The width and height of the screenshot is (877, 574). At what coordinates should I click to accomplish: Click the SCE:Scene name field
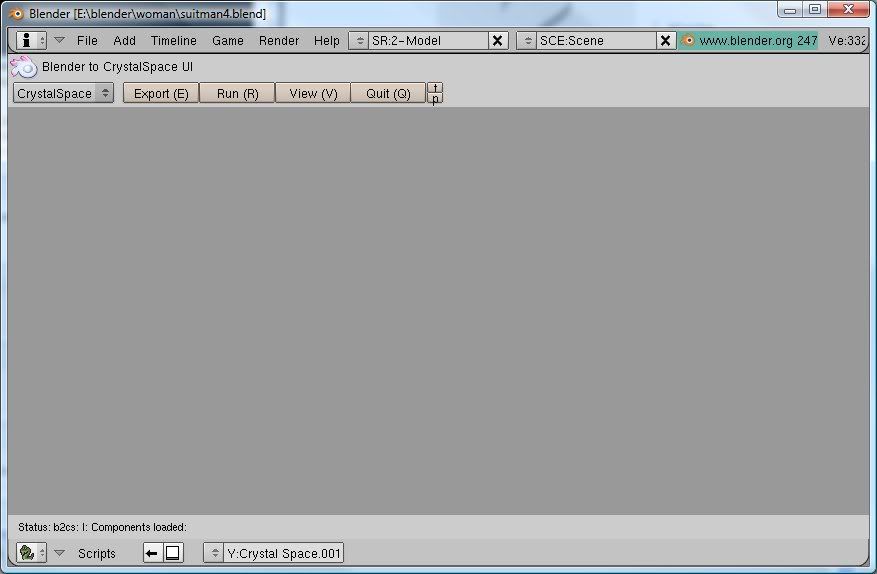596,40
